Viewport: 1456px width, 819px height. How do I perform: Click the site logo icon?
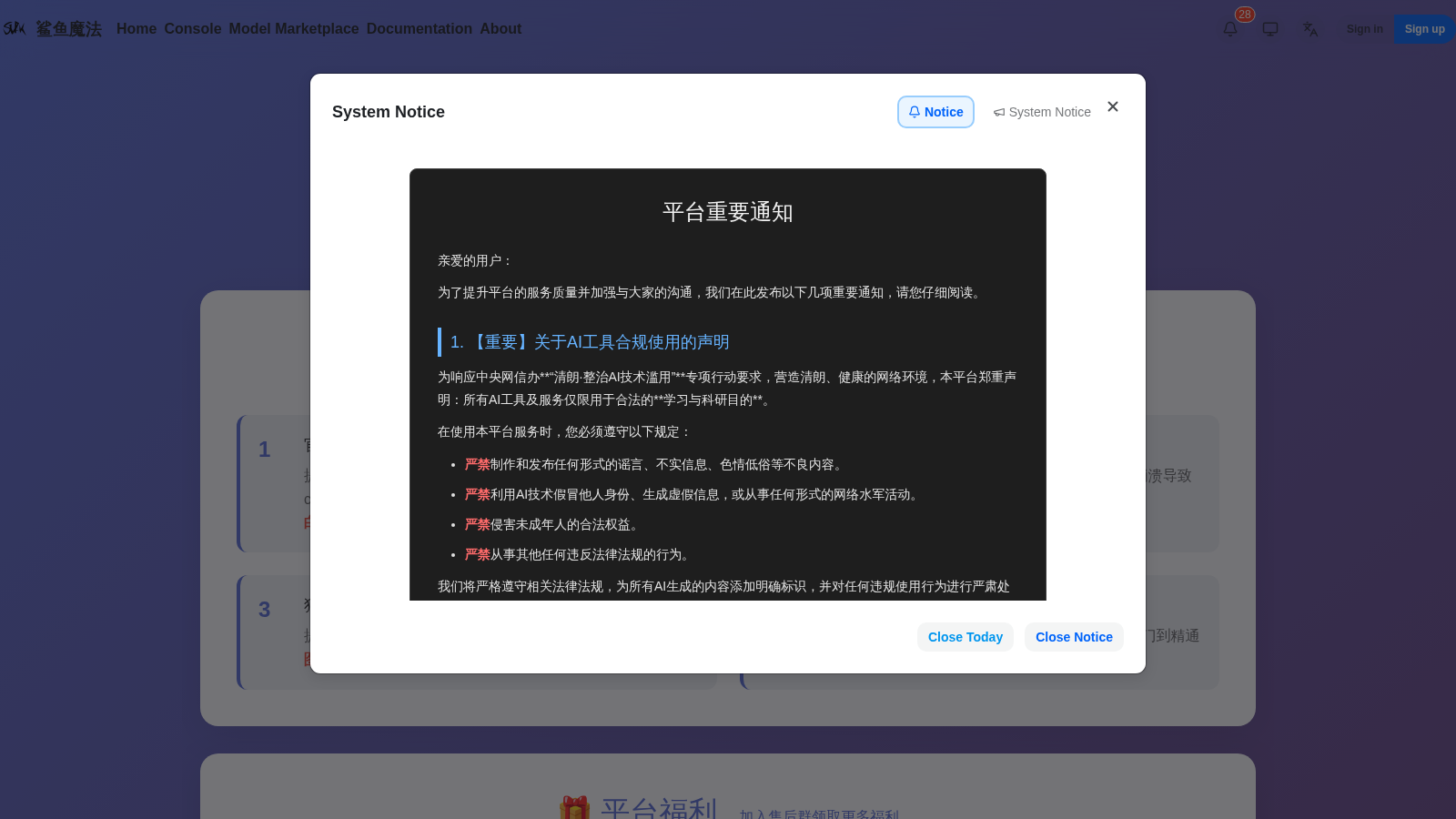click(15, 28)
